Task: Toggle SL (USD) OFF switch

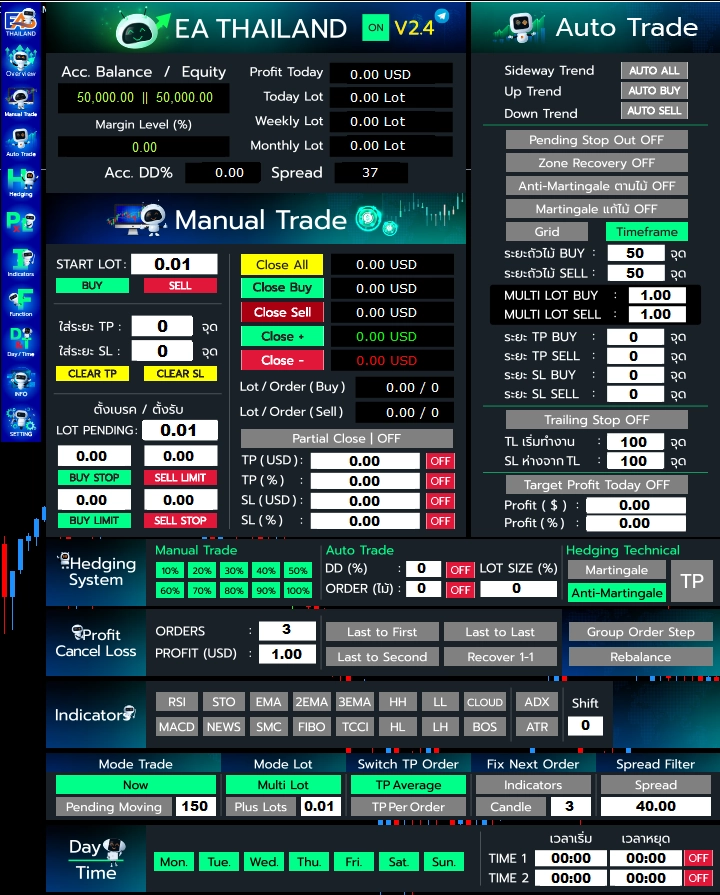Action: [440, 501]
